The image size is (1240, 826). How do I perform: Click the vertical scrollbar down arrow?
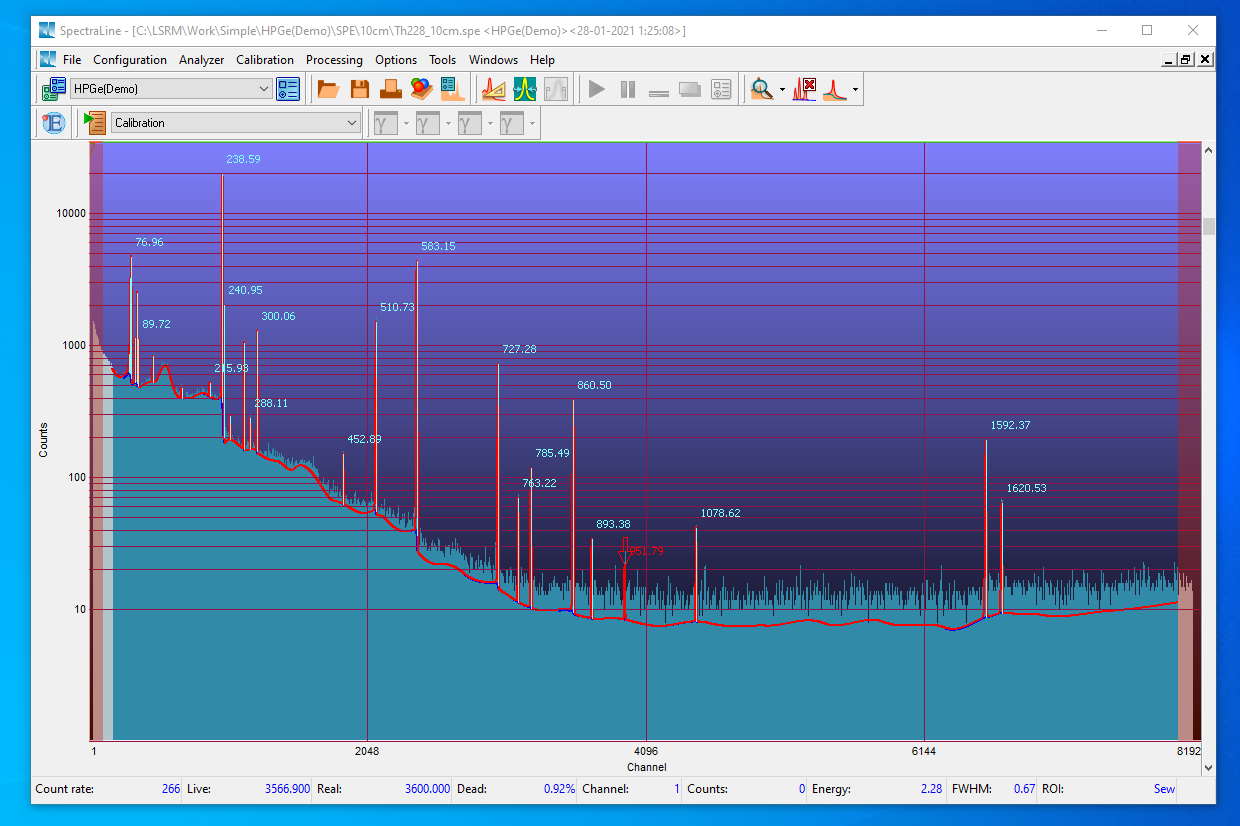tap(1208, 767)
